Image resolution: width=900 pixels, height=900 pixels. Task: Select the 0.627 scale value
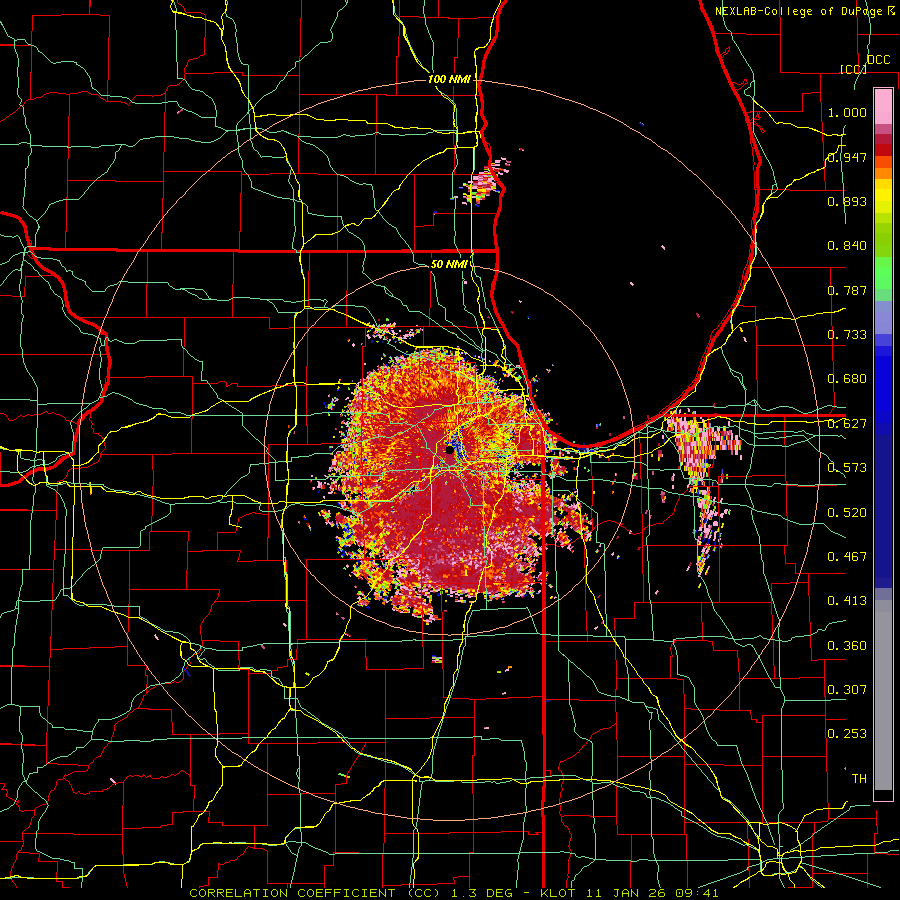point(847,424)
